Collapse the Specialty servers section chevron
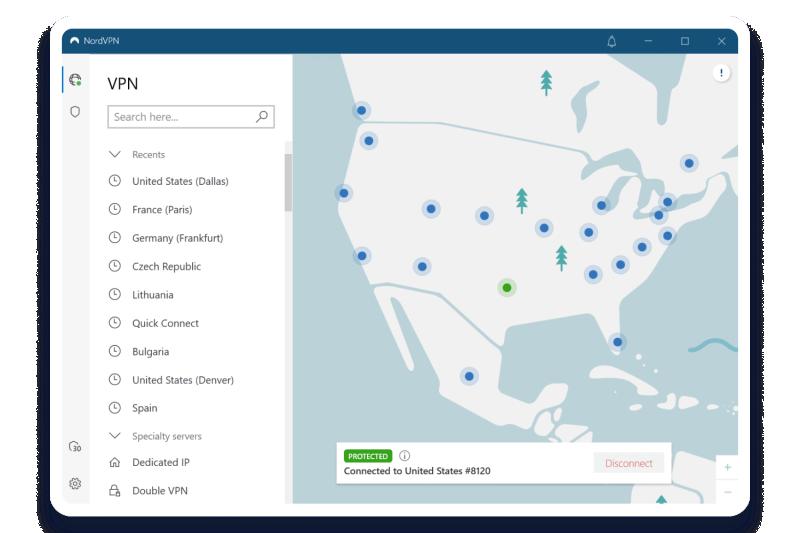The height and width of the screenshot is (533, 800). click(115, 436)
